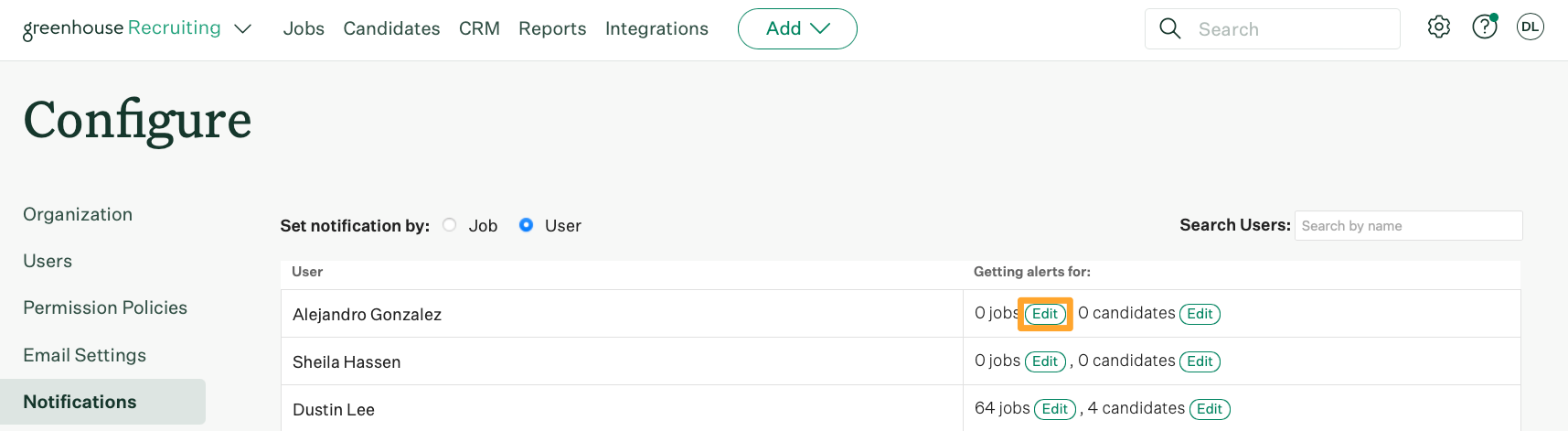Viewport: 1568px width, 431px height.
Task: Open Permission Policies in the sidebar
Action: tap(105, 307)
